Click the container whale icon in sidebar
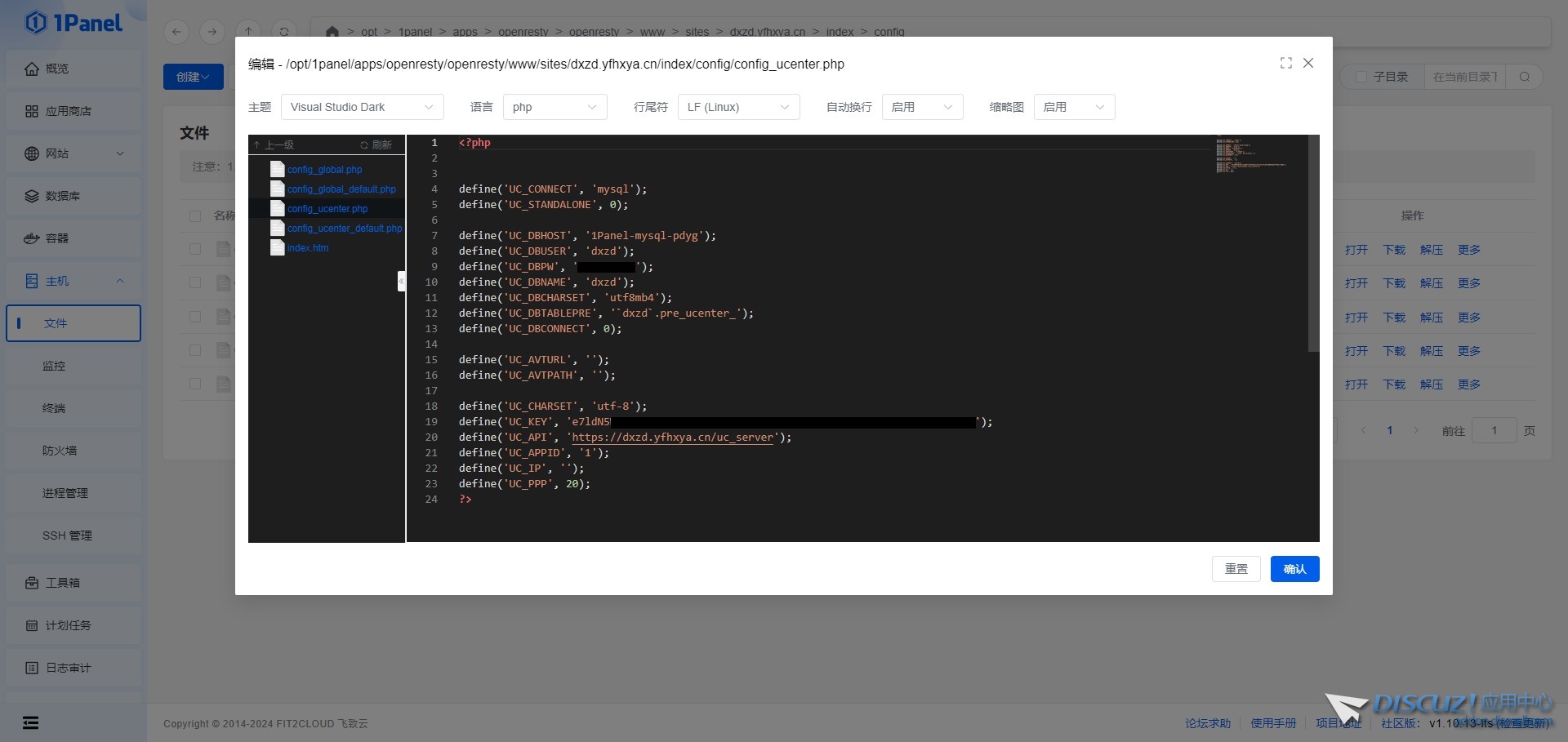Screen dimensions: 1568x742 [32, 238]
